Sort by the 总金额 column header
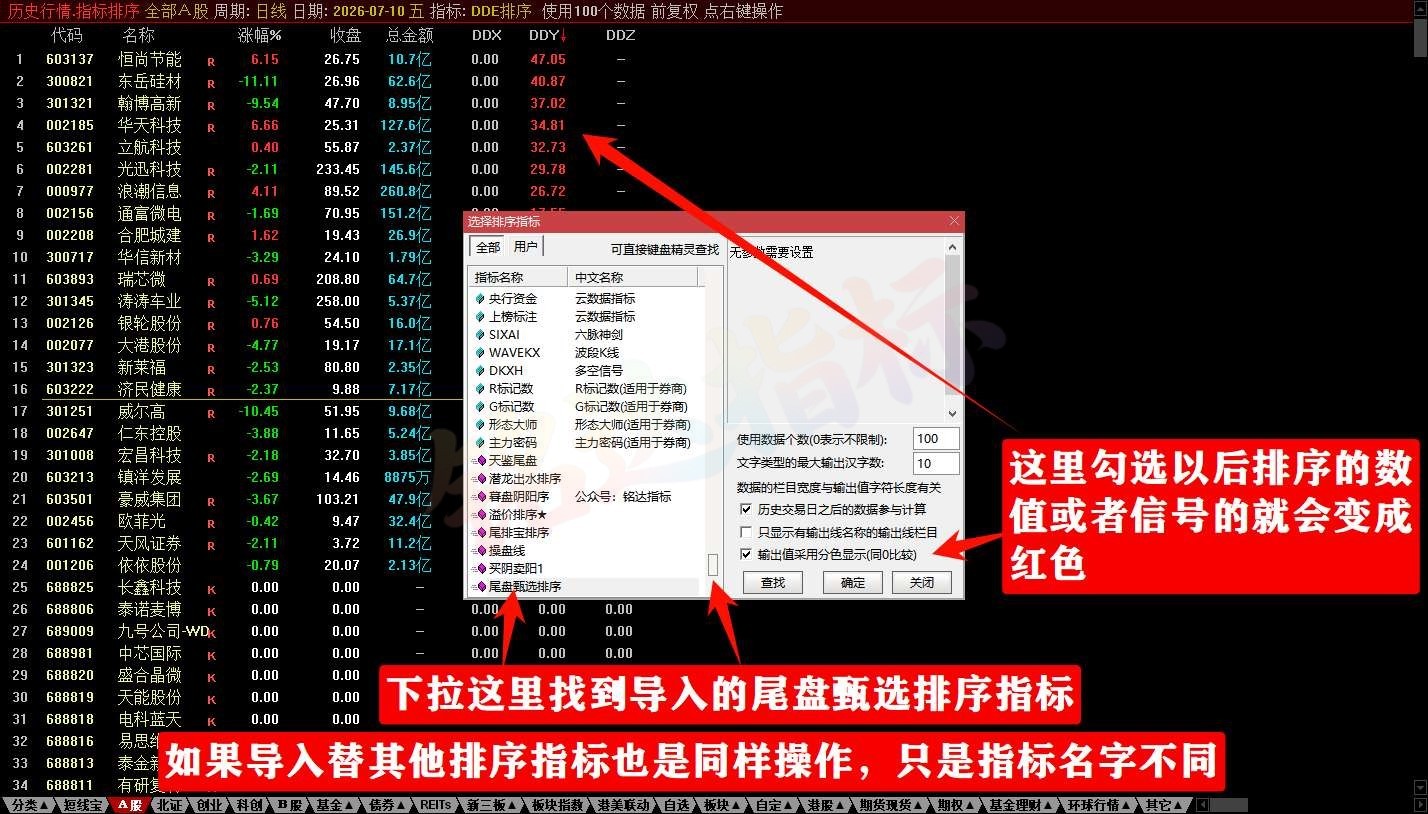 [x=409, y=36]
